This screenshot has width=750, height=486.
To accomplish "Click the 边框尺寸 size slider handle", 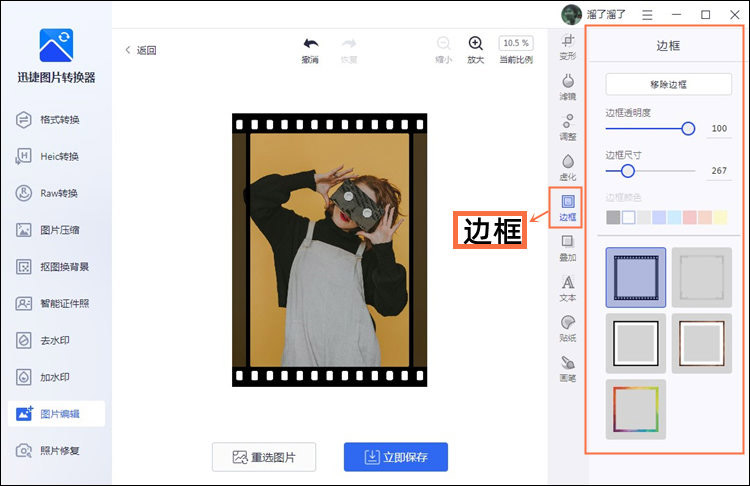I will [628, 171].
